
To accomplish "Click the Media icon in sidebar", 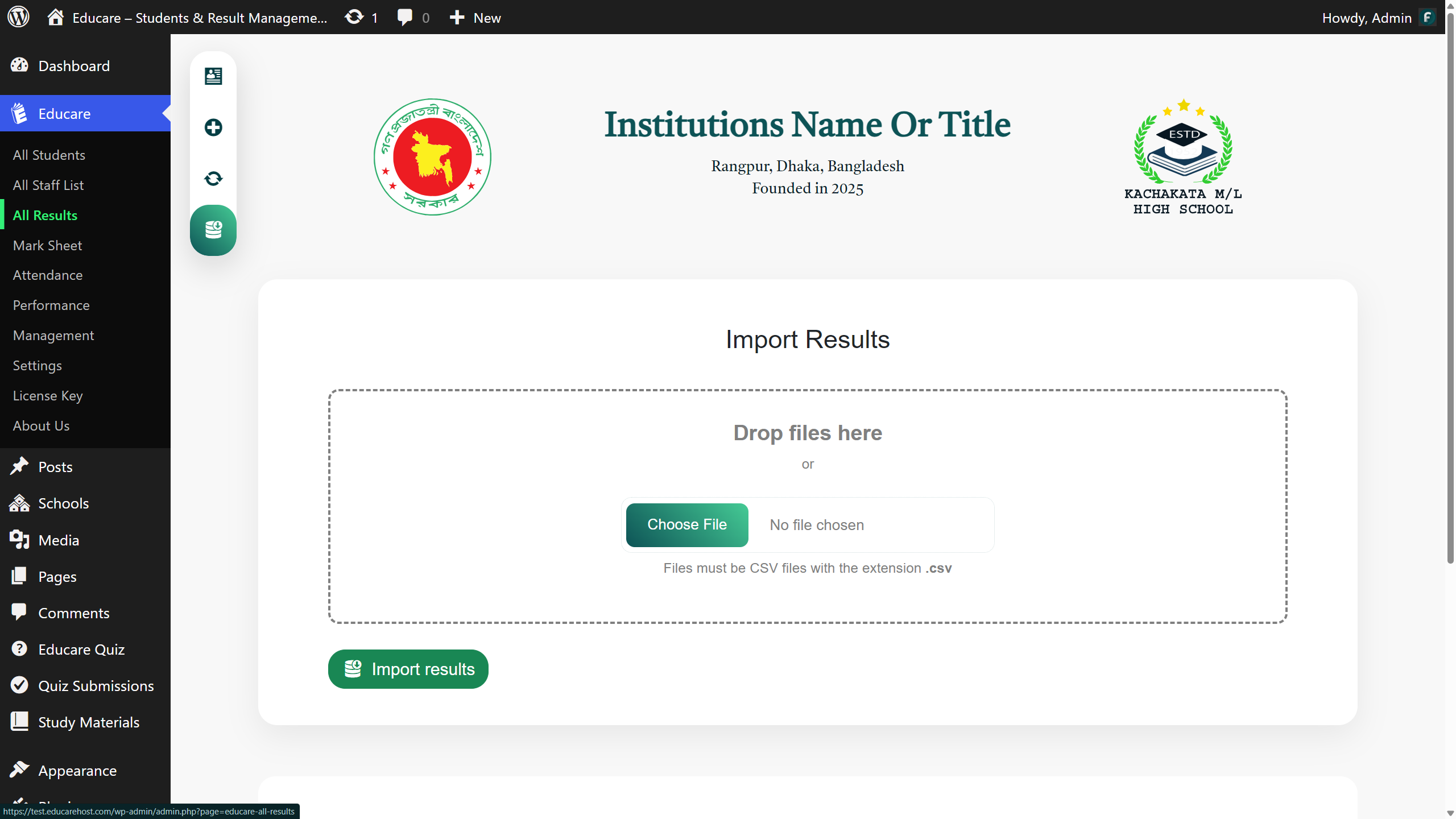I will pyautogui.click(x=19, y=540).
